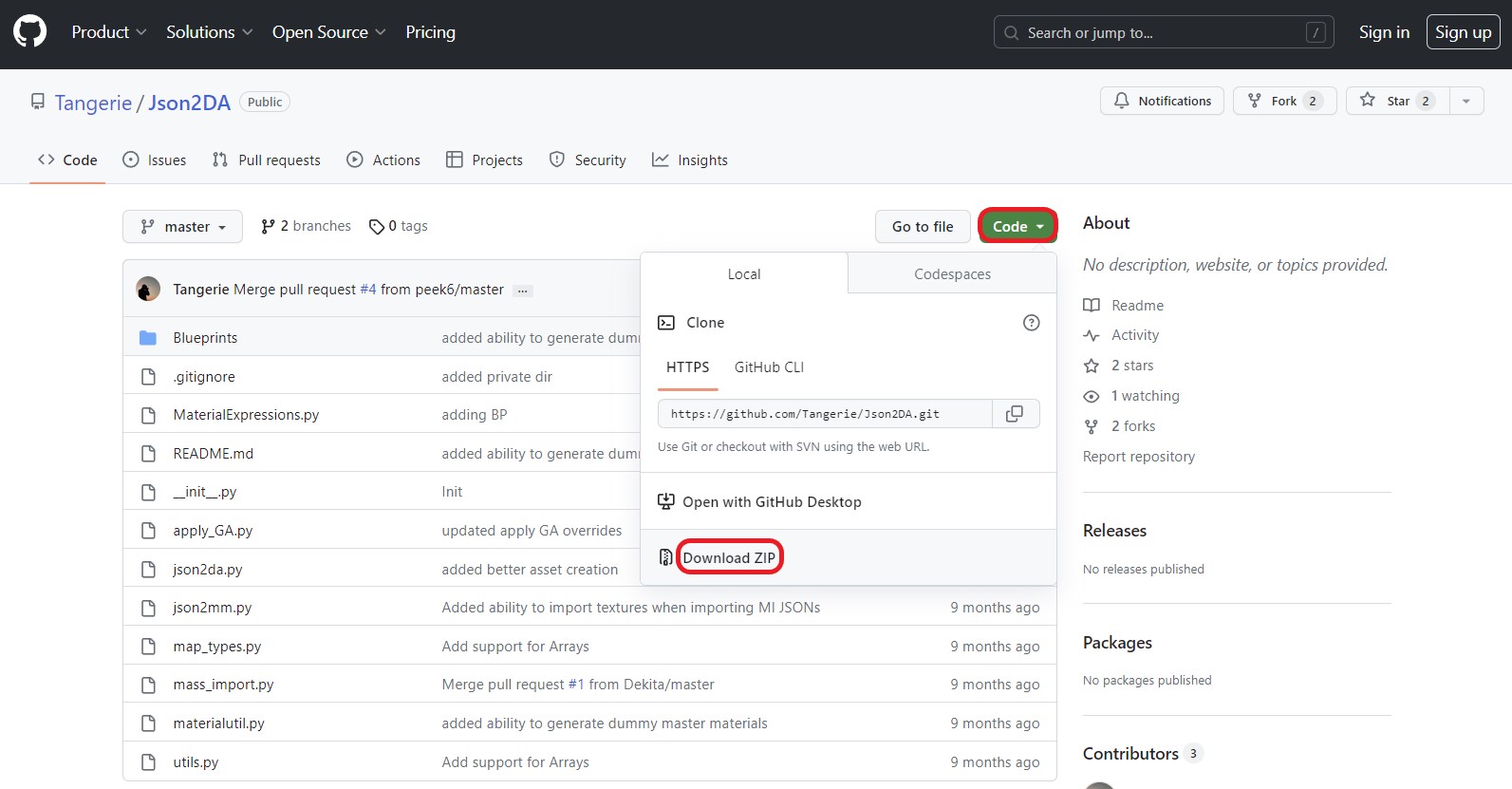Screen dimensions: 1512x789
Task: Star the repository with Star button
Action: 1397,101
